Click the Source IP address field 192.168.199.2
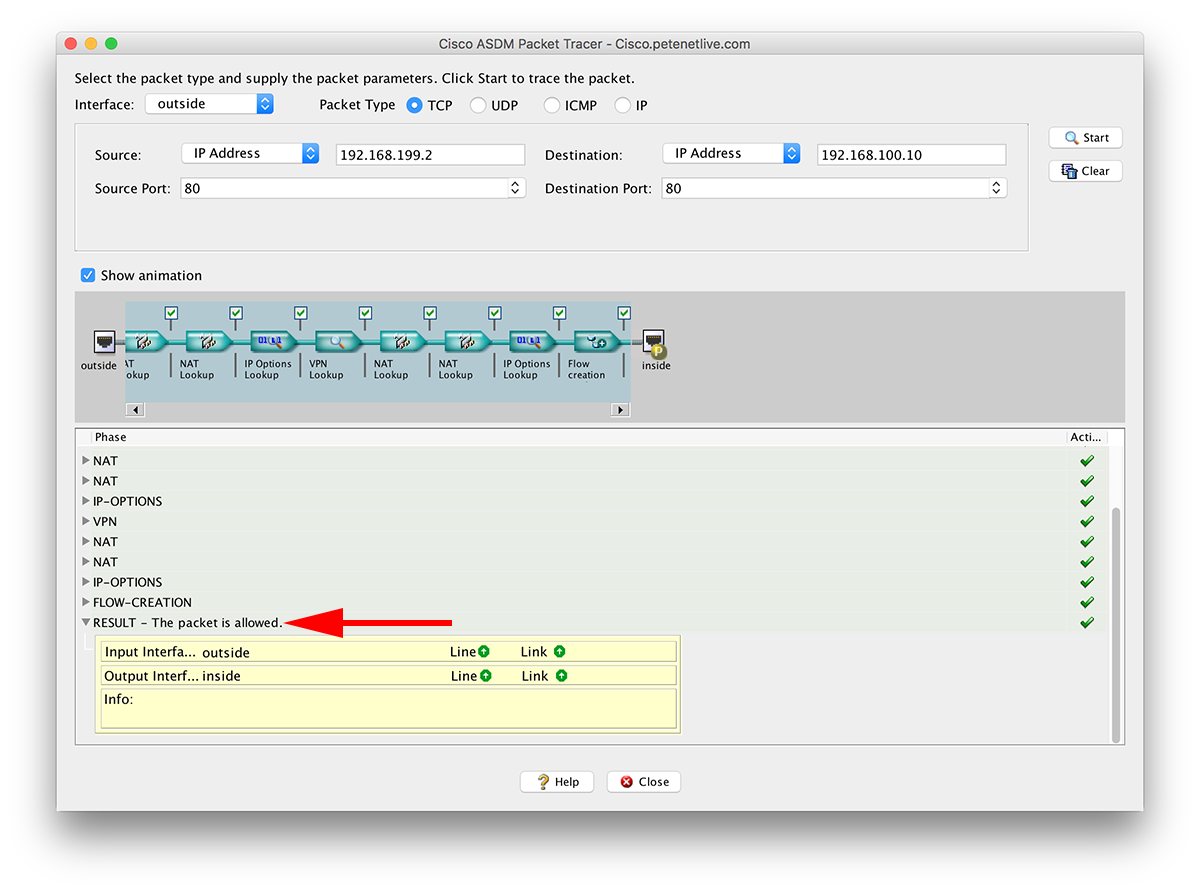The width and height of the screenshot is (1200, 892). [430, 155]
